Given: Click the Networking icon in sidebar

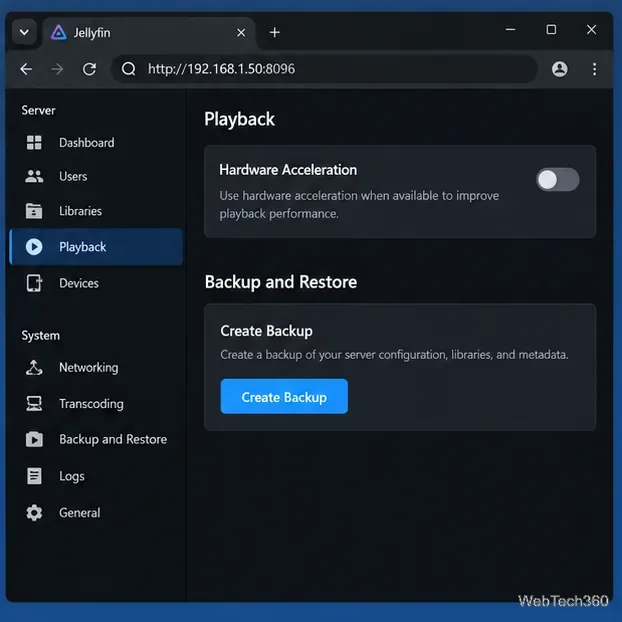Looking at the screenshot, I should [x=34, y=367].
